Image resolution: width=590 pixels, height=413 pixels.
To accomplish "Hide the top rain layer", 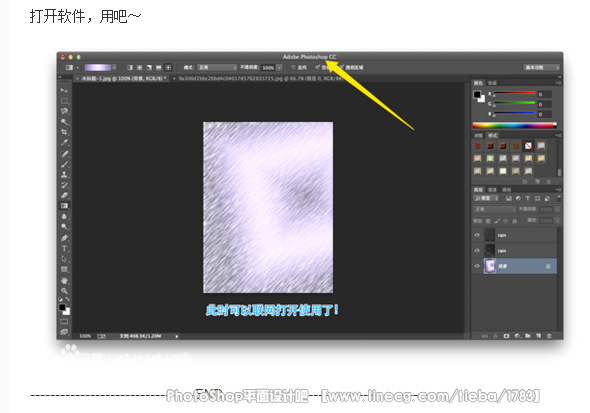I will tap(477, 235).
